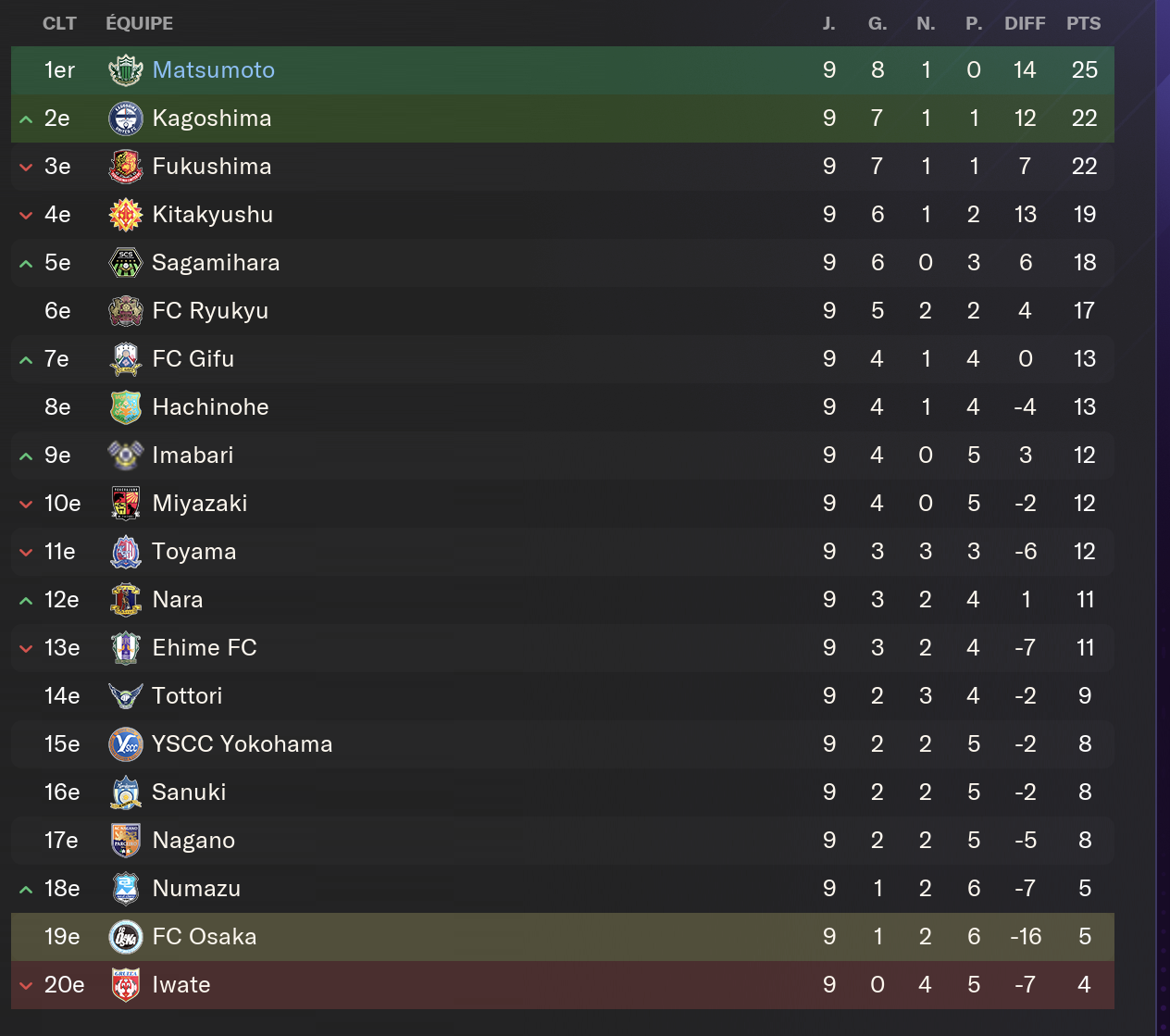Viewport: 1170px width, 1036px height.
Task: Select the Hachinohe team name
Action: click(x=210, y=407)
